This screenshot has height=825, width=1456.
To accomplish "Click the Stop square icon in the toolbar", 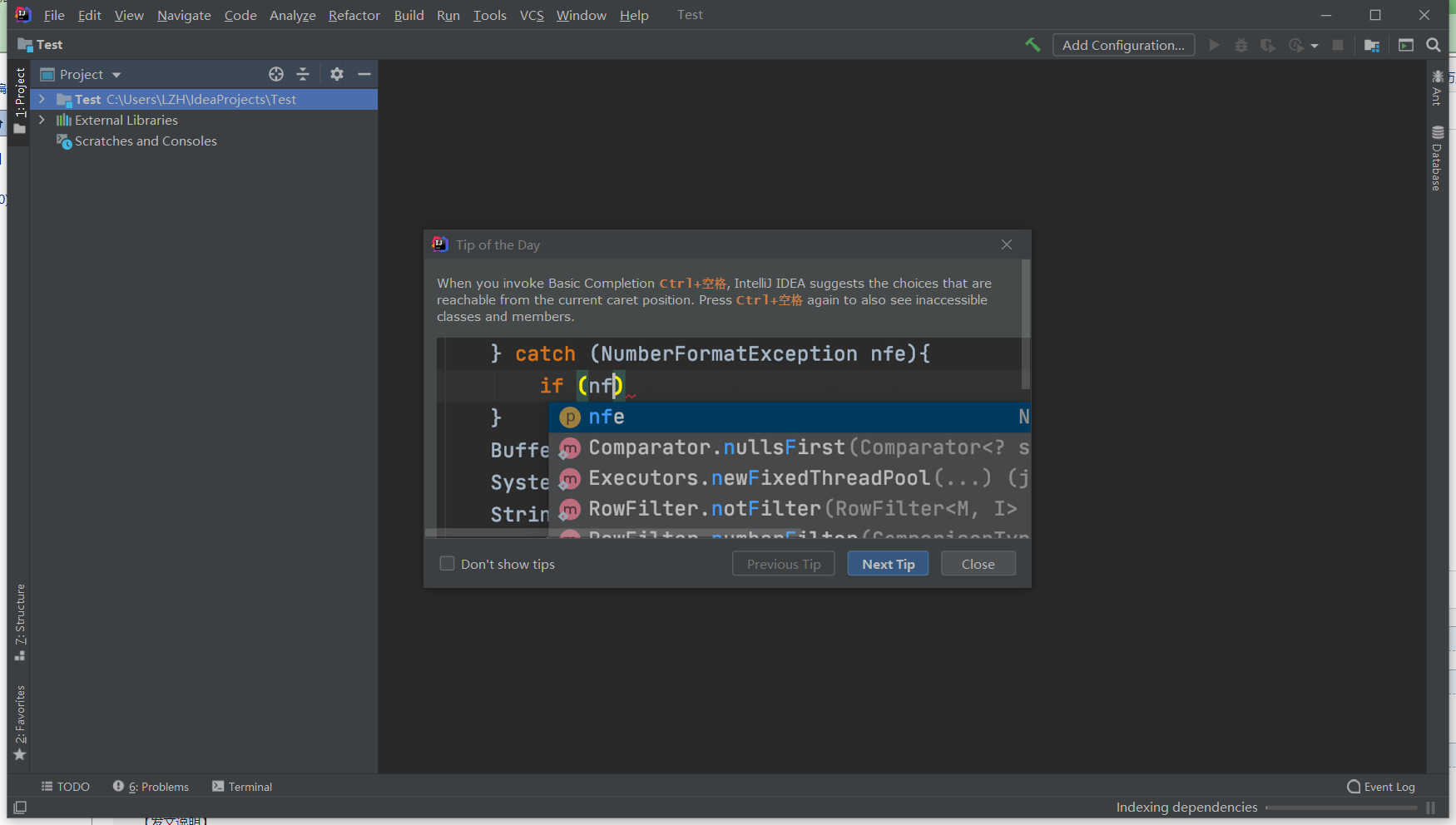I will pos(1338,45).
